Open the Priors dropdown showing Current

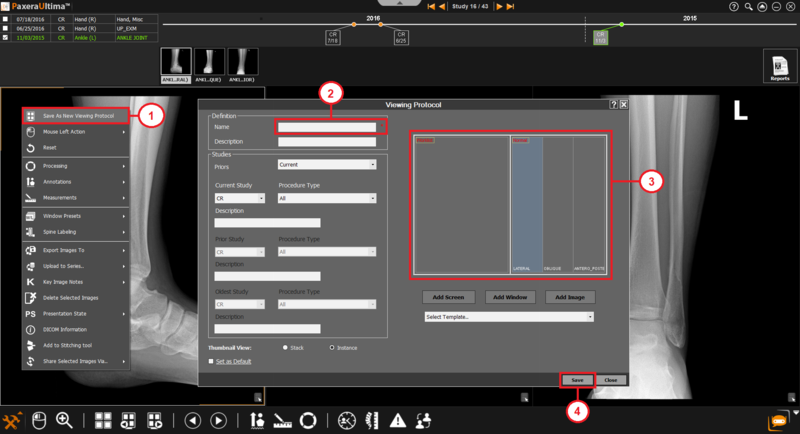(x=326, y=164)
